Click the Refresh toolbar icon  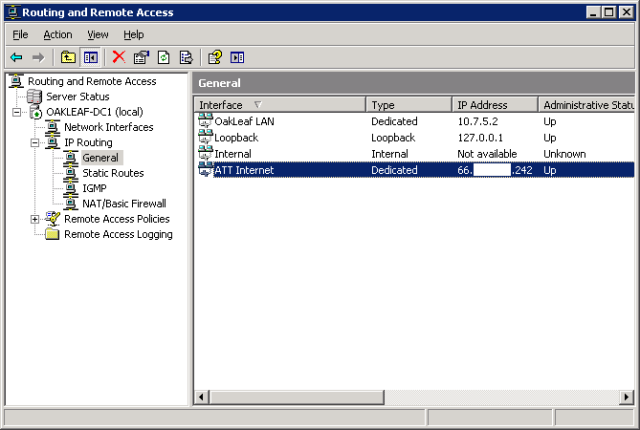[x=163, y=57]
